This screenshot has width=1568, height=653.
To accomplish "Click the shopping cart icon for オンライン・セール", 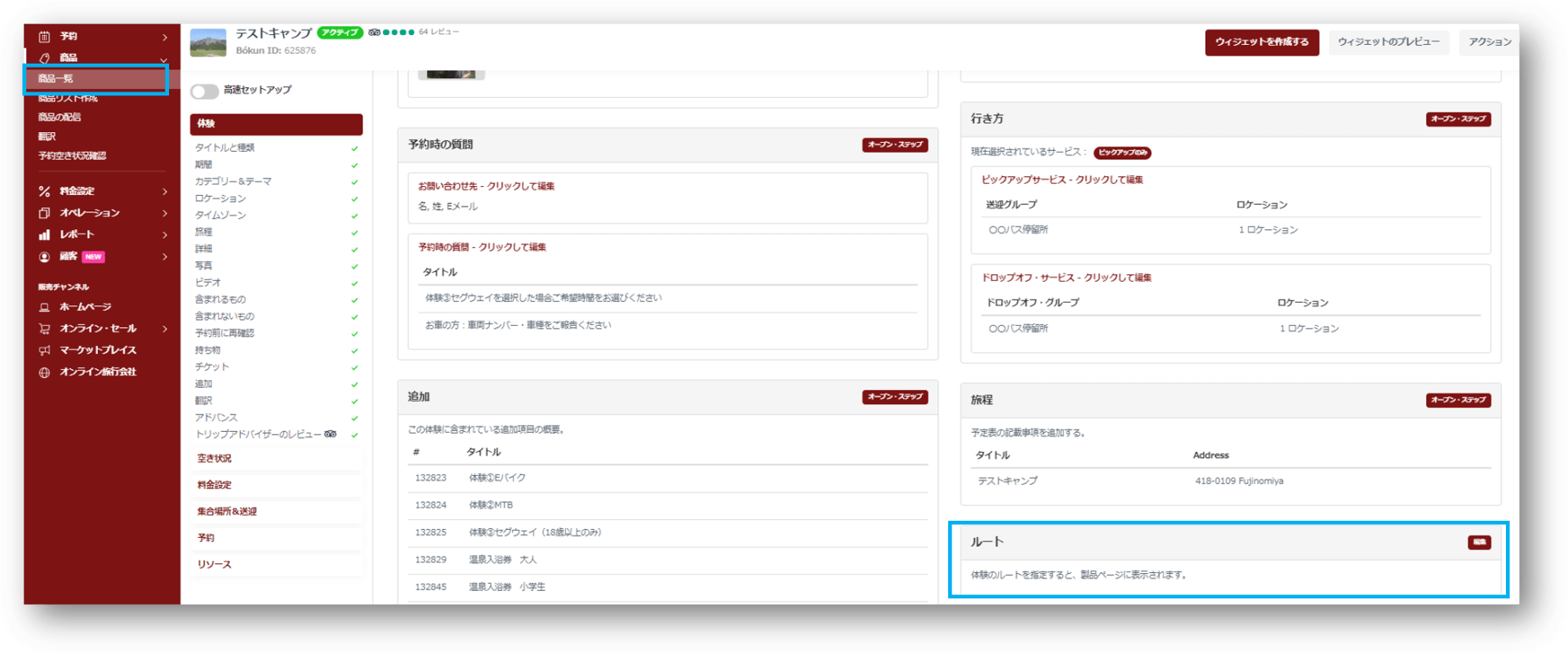I will pos(44,329).
